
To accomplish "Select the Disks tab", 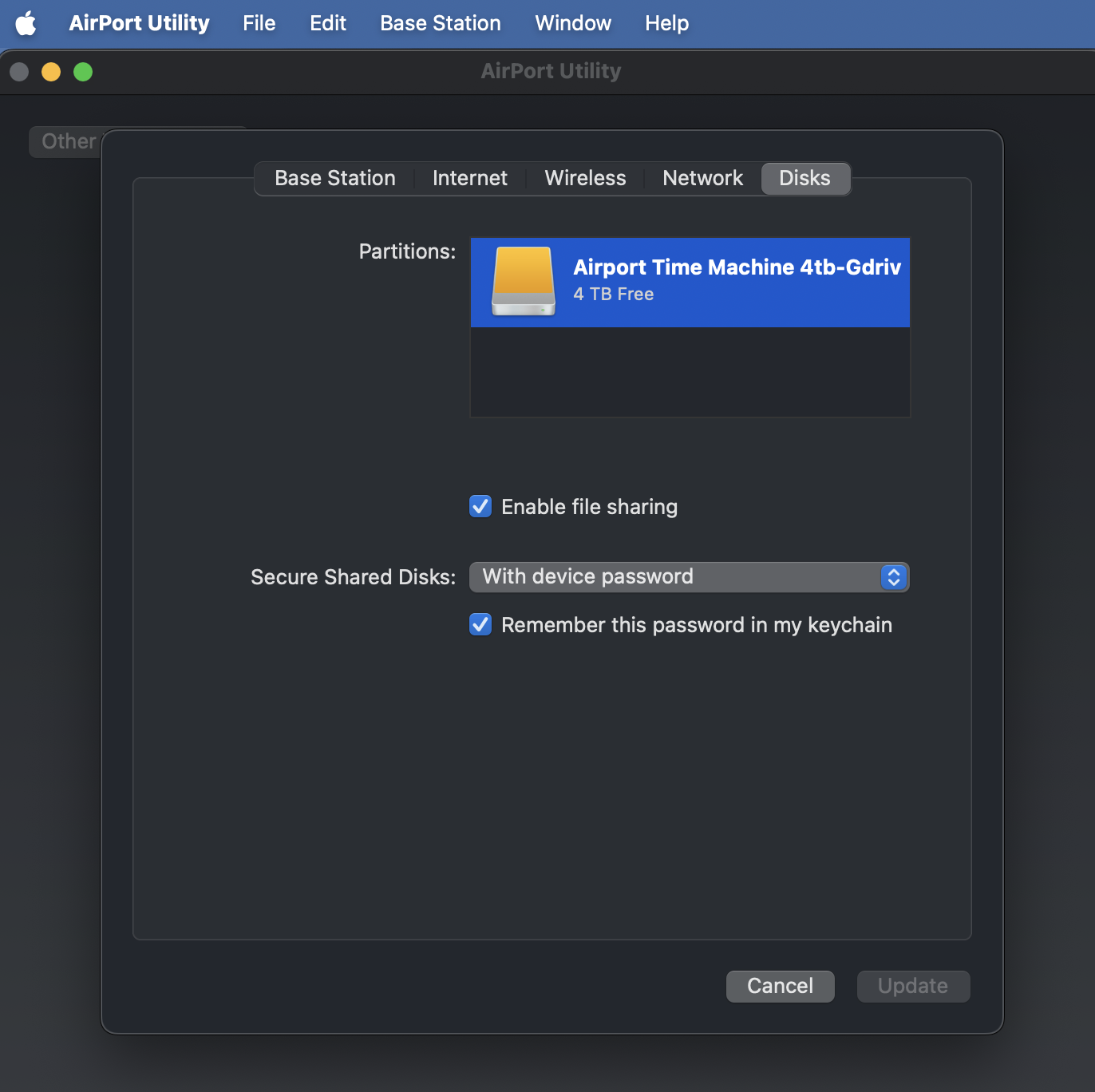I will tap(805, 178).
